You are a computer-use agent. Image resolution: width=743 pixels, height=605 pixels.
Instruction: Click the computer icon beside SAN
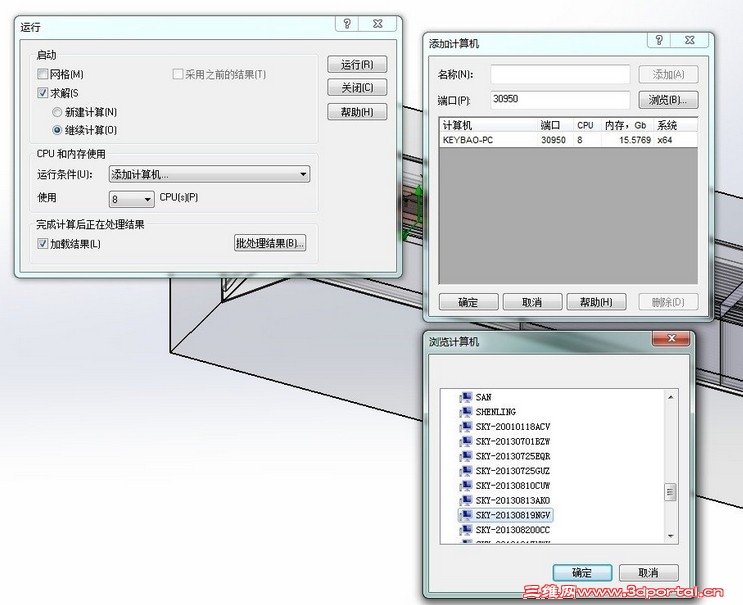point(466,397)
